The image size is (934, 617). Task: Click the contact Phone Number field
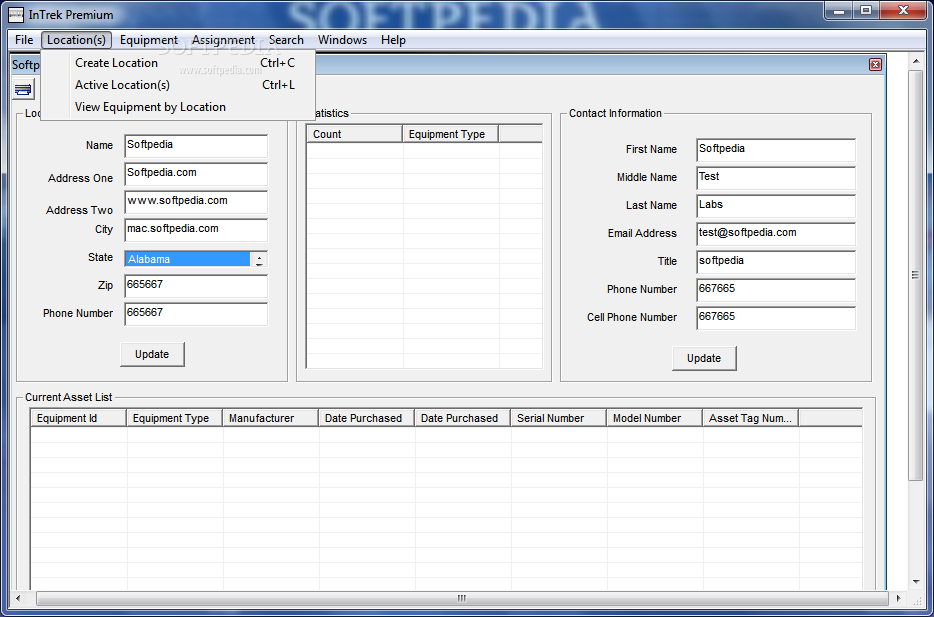click(776, 290)
